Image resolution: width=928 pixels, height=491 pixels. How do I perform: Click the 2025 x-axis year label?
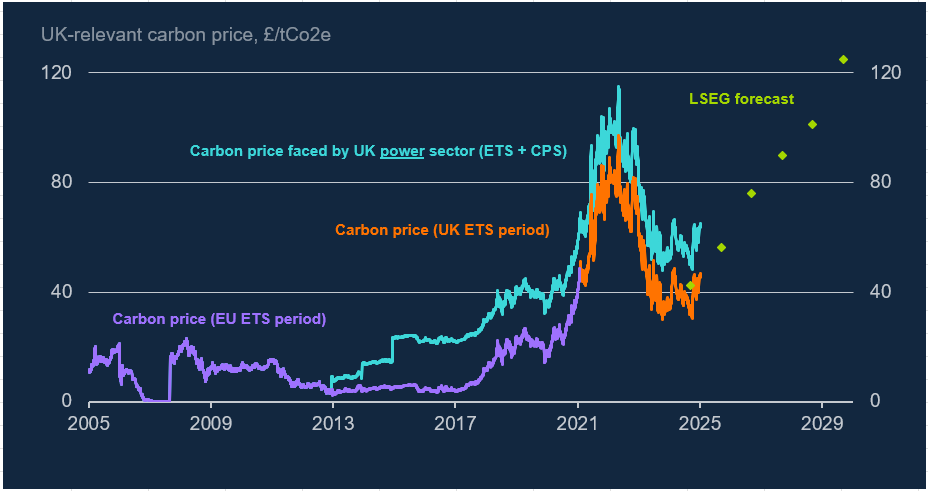pos(700,422)
